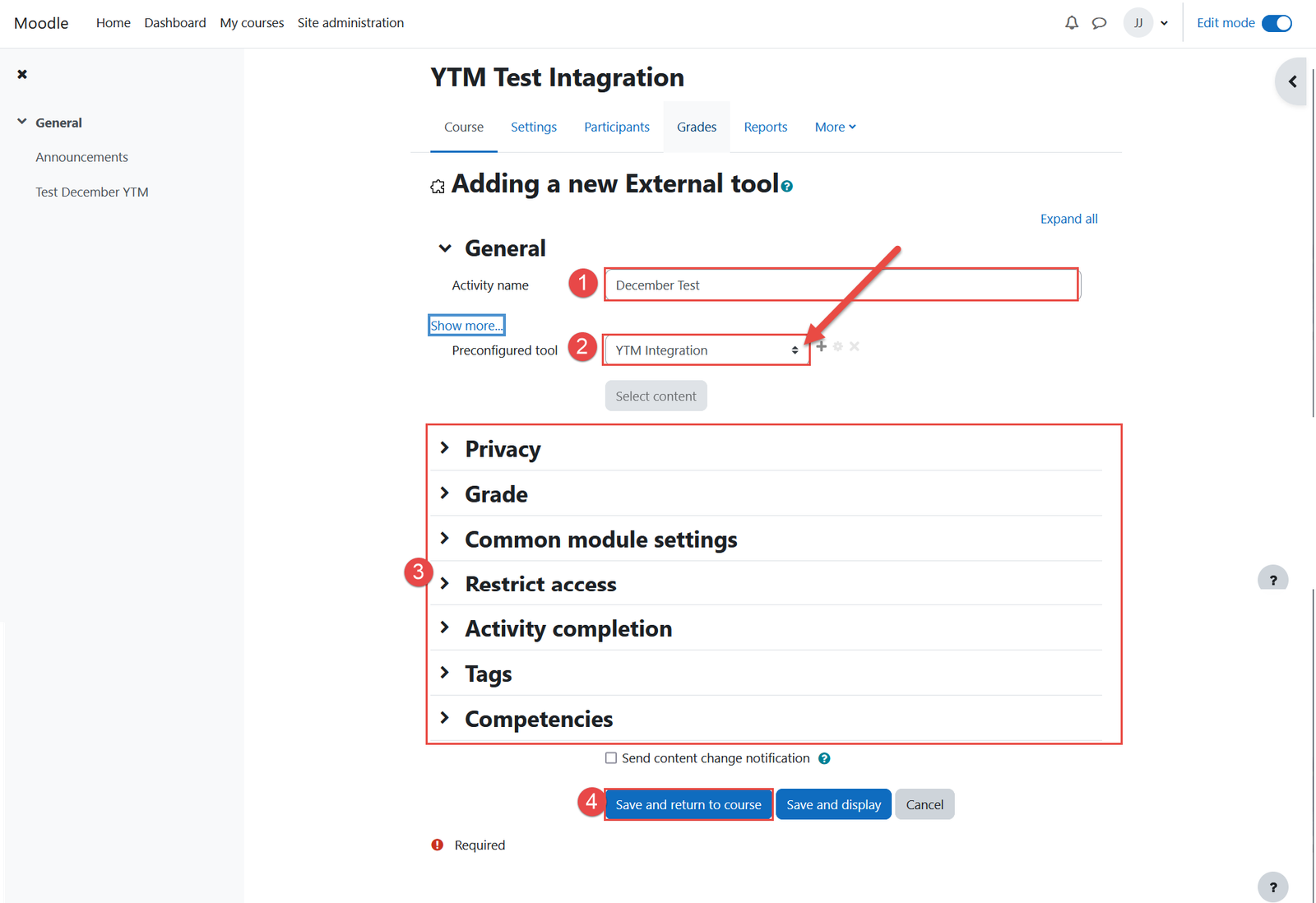This screenshot has height=903, width=1316.
Task: Open the Preconfigured tool dropdown
Action: [707, 350]
